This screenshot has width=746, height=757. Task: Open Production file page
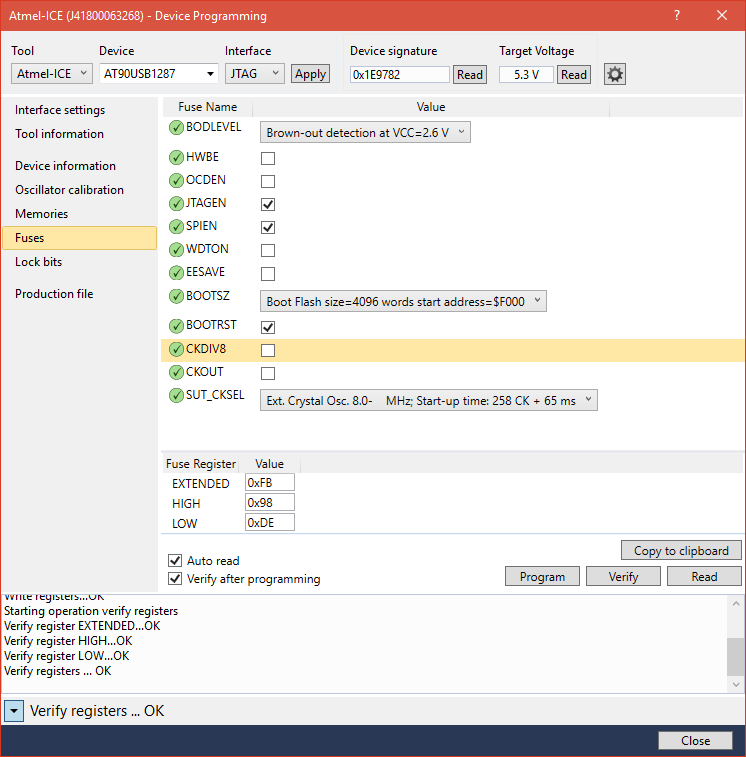pos(54,294)
